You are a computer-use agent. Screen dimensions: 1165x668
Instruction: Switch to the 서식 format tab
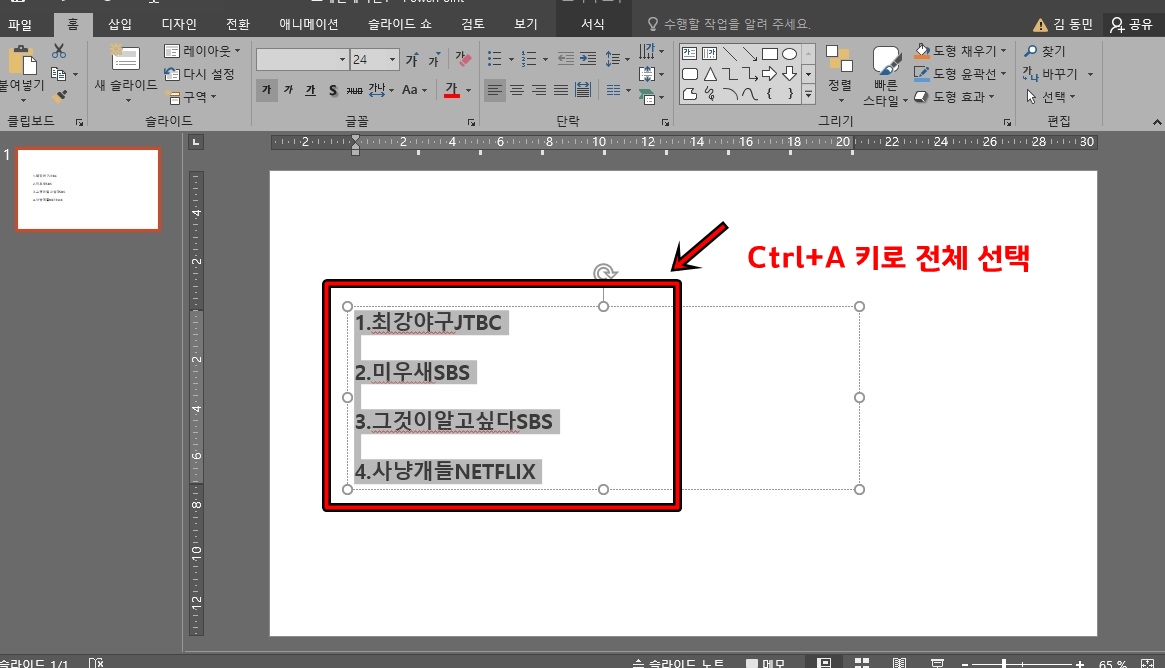click(x=592, y=25)
